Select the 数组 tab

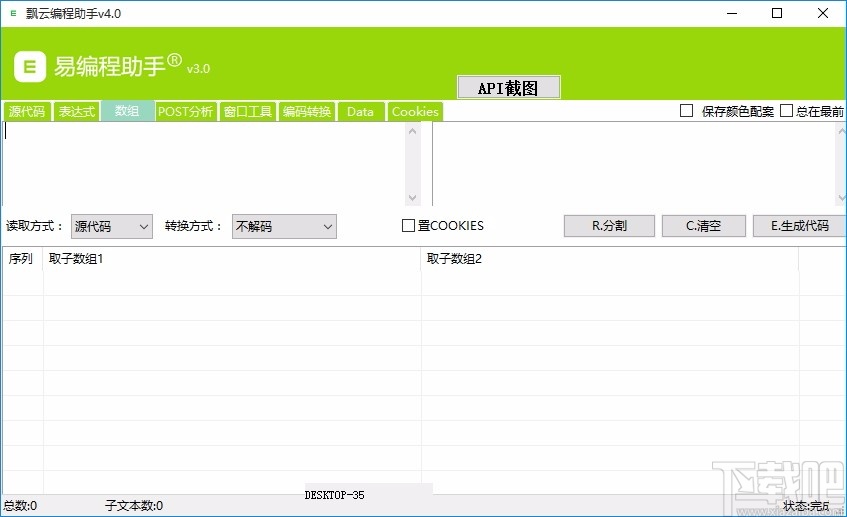point(127,111)
